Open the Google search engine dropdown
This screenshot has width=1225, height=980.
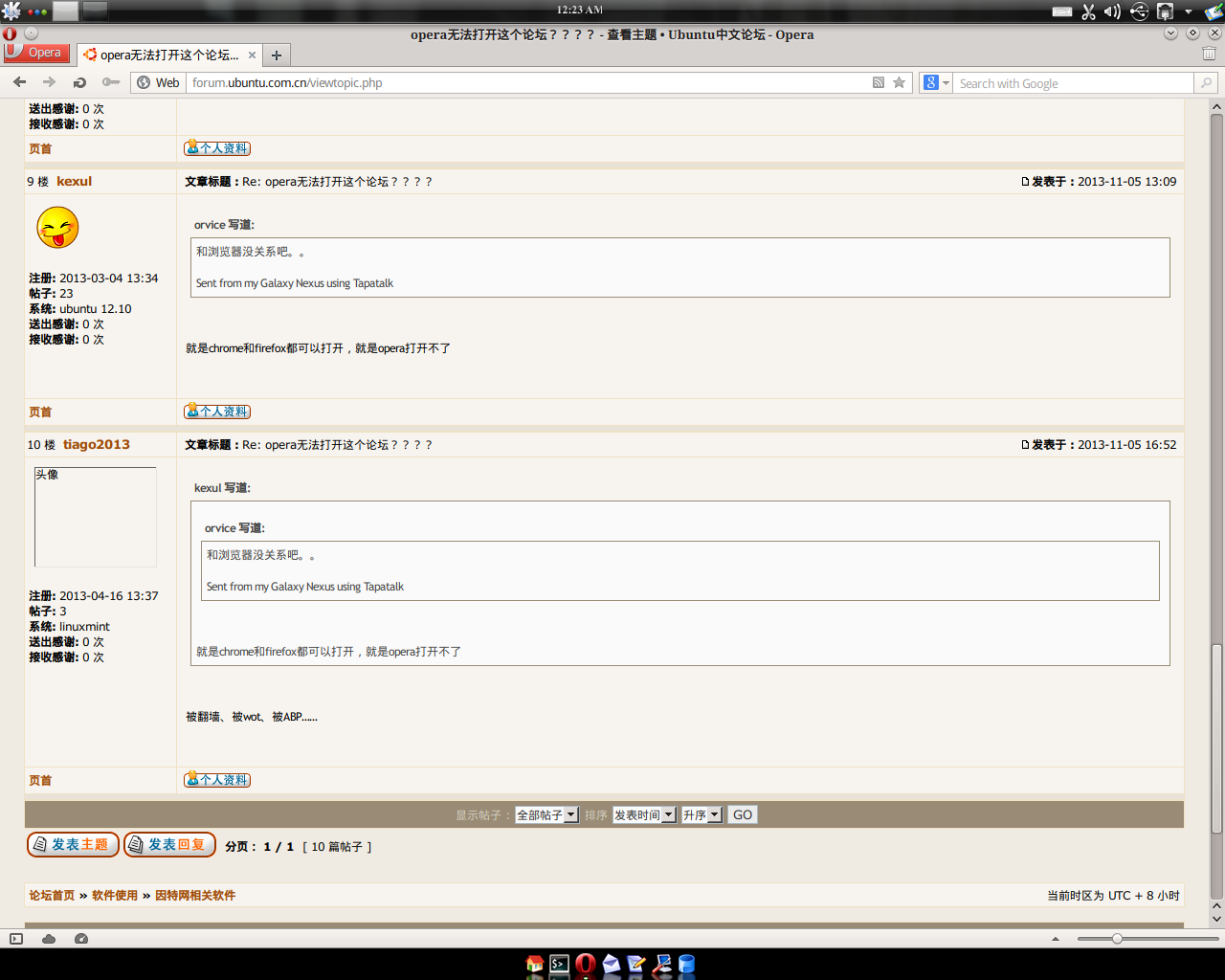[936, 83]
